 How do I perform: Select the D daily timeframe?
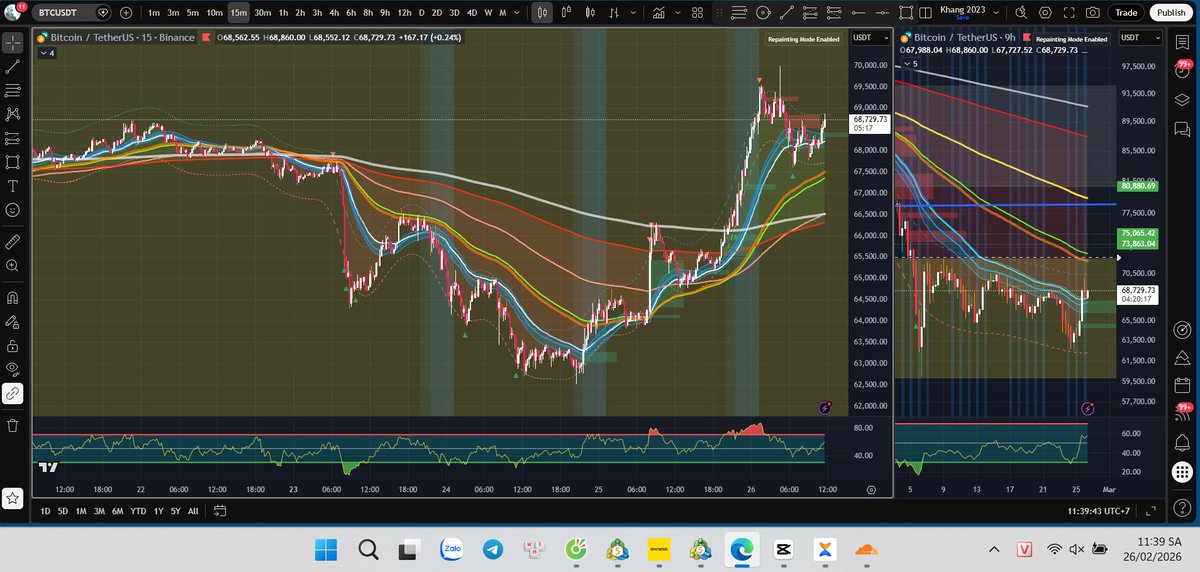coord(421,13)
